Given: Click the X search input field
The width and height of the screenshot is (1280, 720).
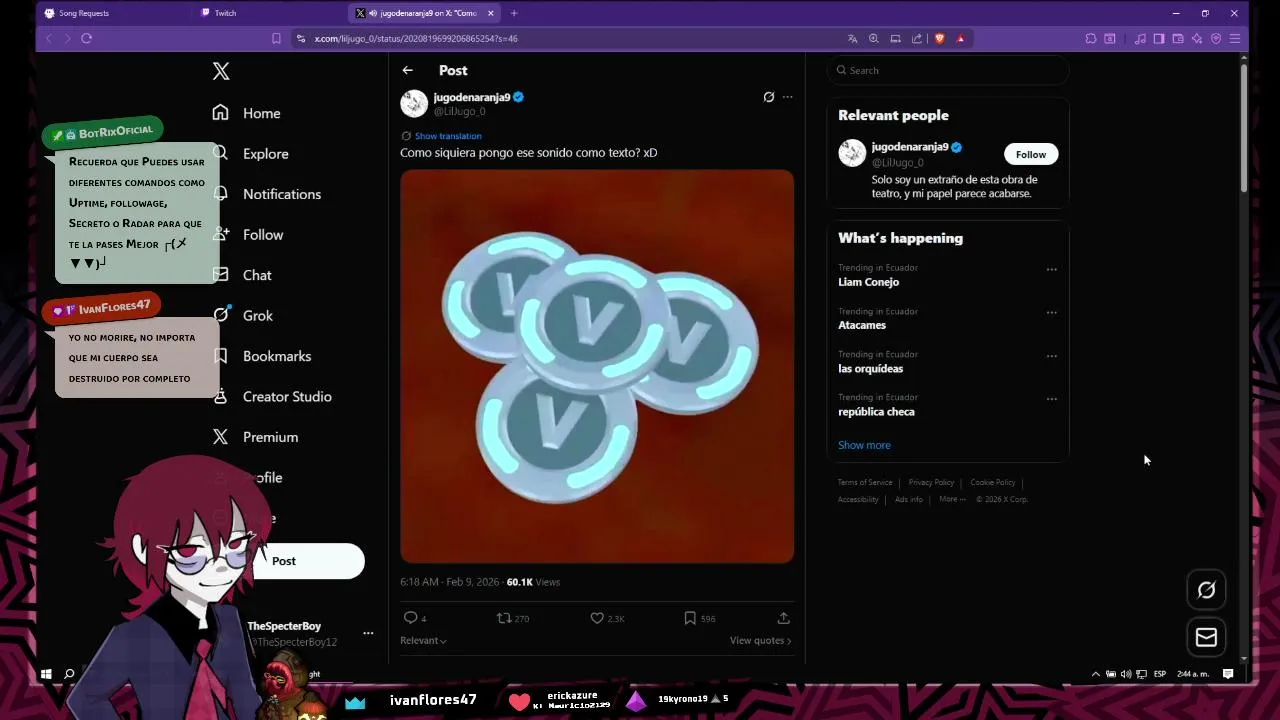Looking at the screenshot, I should coord(948,70).
